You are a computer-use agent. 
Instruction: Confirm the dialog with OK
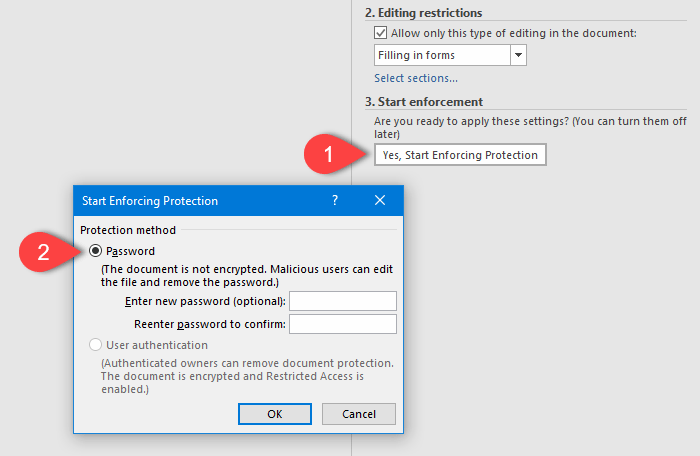click(275, 414)
